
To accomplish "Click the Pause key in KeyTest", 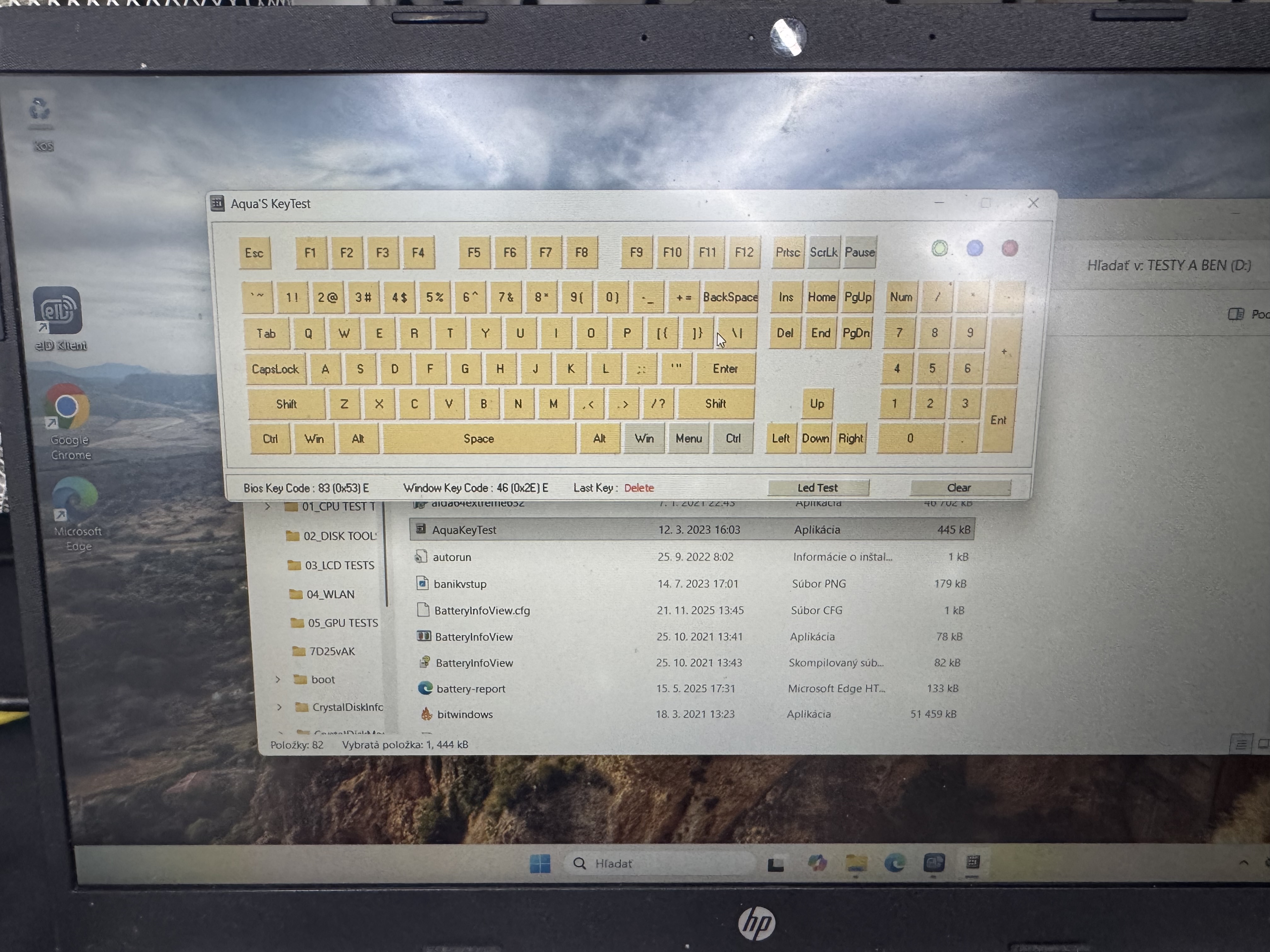I will point(860,252).
